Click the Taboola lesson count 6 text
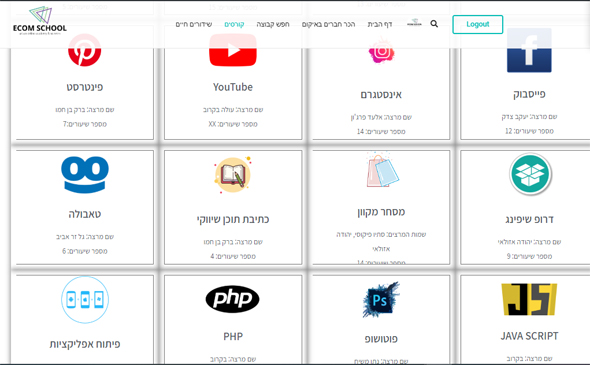 coord(85,251)
